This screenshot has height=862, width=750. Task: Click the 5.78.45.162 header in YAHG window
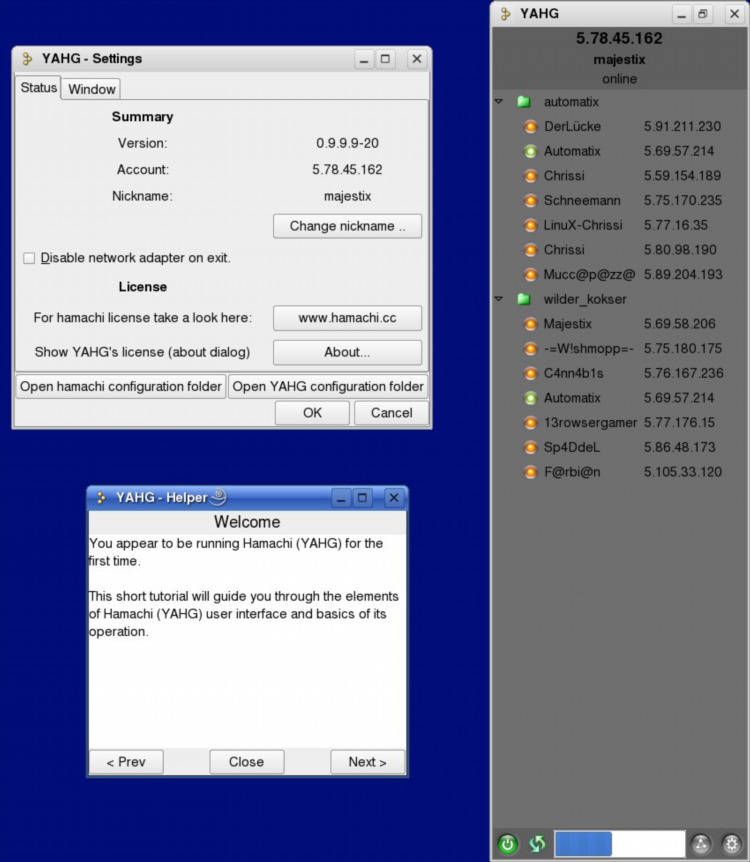[619, 38]
